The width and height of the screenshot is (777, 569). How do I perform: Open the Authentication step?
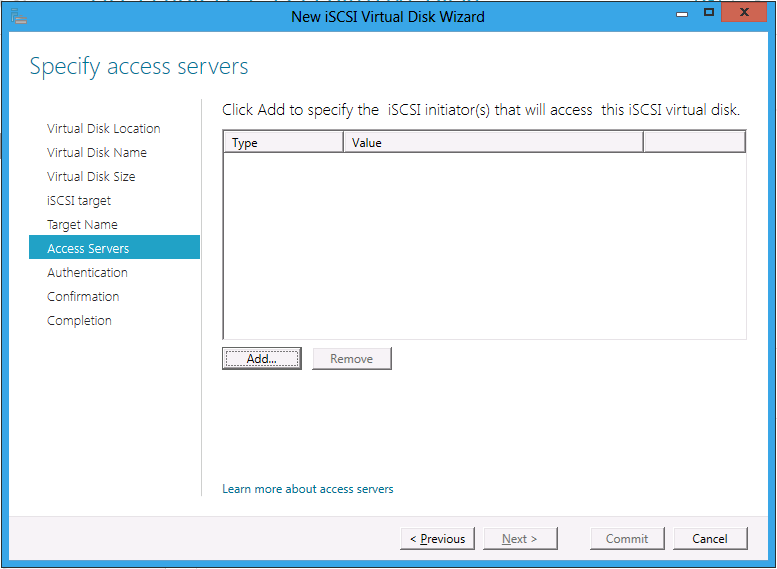click(87, 273)
